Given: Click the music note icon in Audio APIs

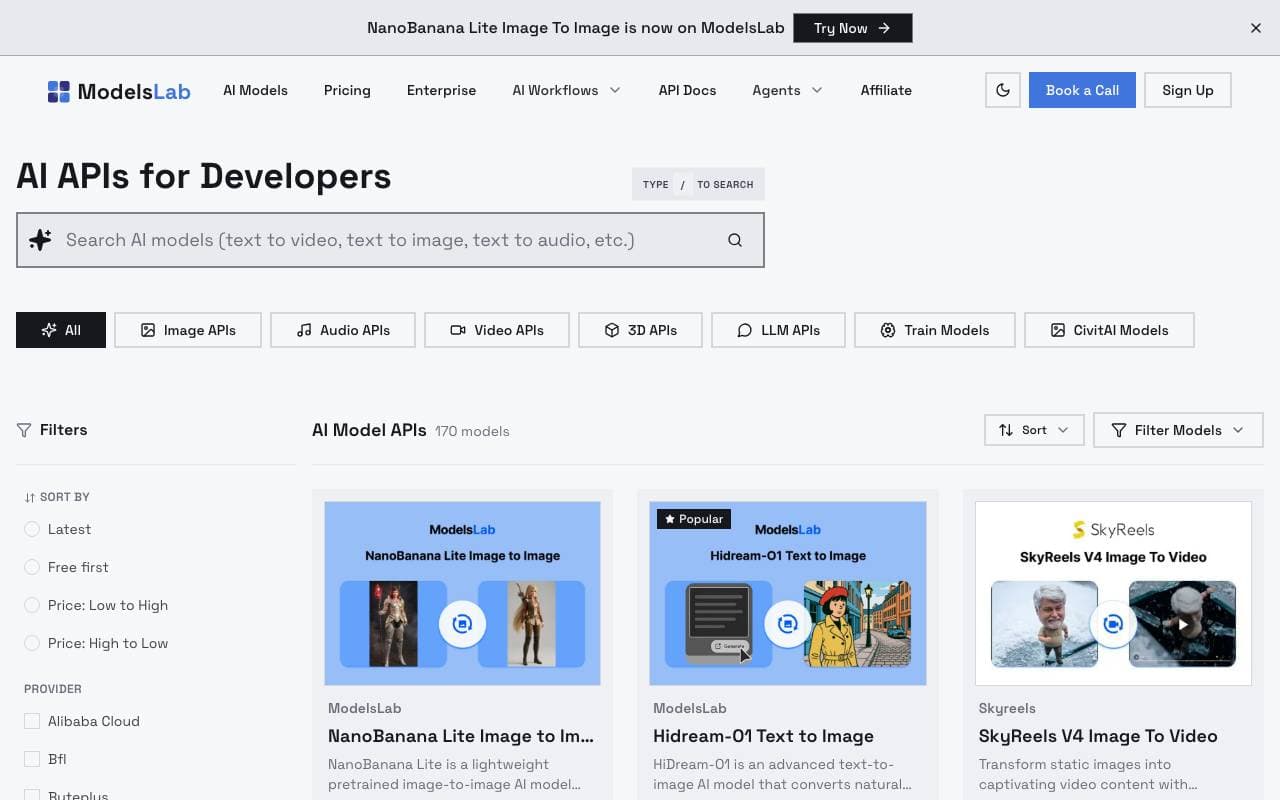Looking at the screenshot, I should (304, 330).
